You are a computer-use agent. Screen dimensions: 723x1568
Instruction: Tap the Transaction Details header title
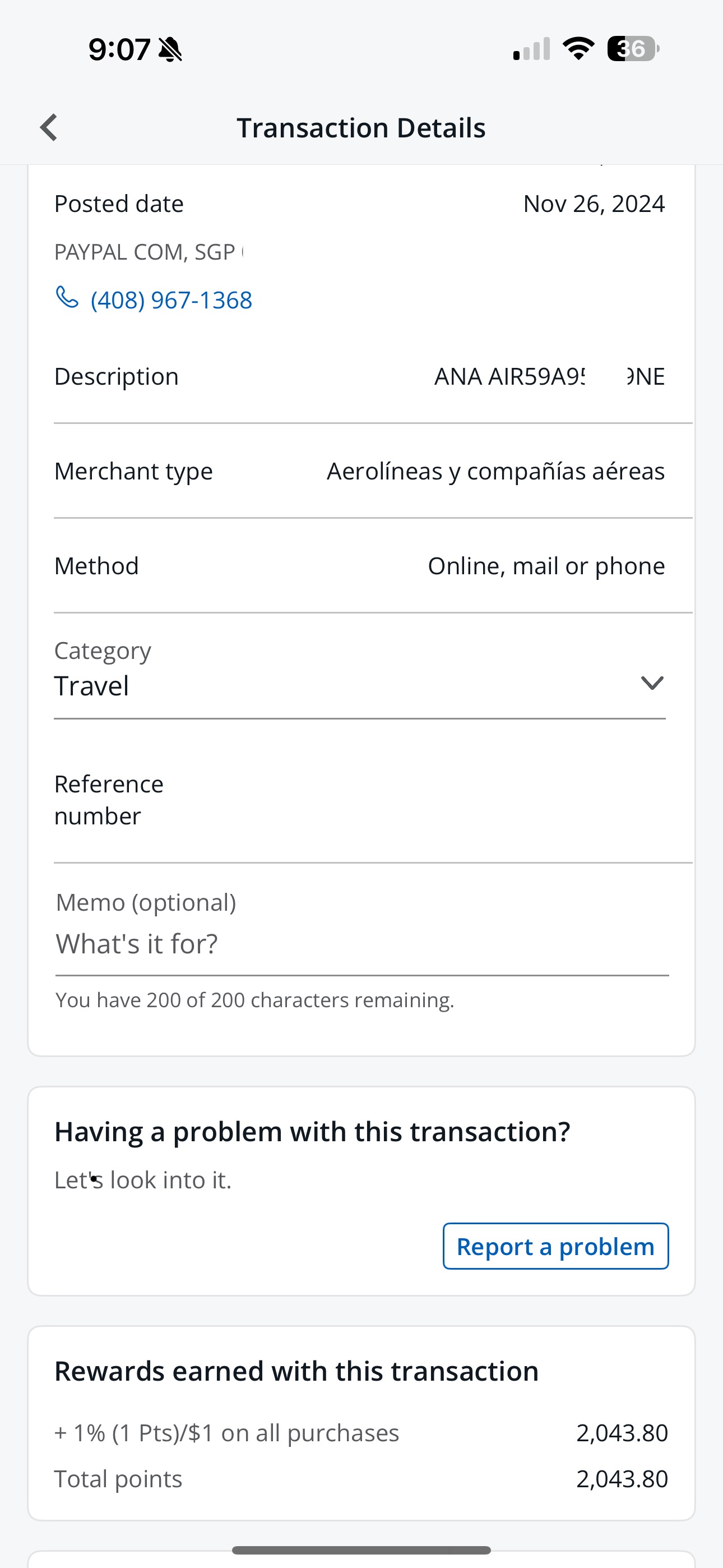[361, 128]
